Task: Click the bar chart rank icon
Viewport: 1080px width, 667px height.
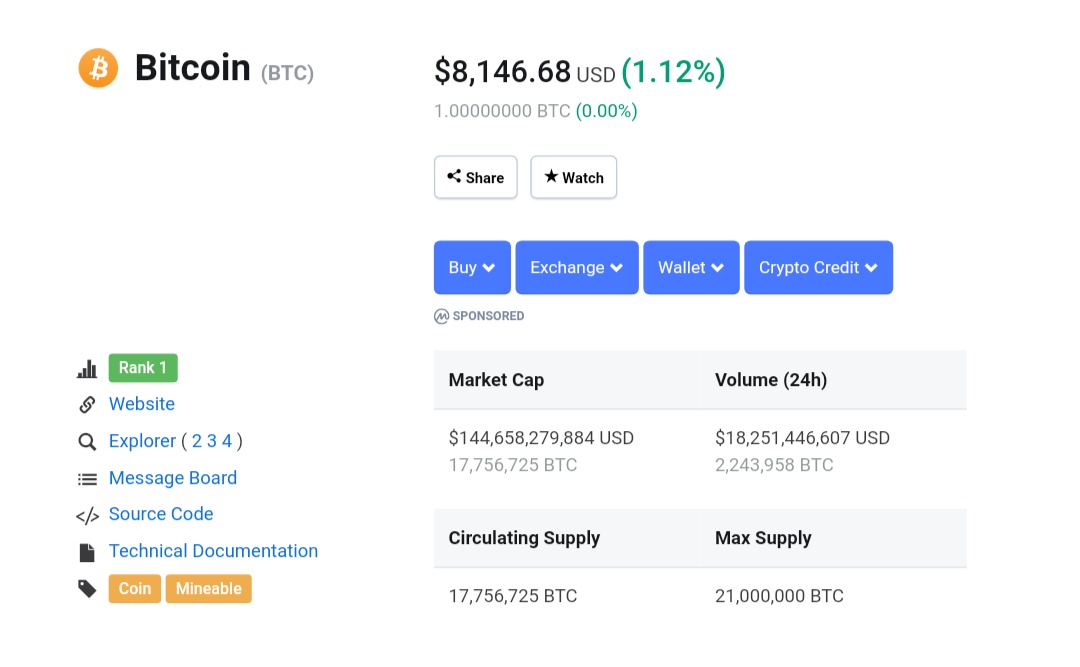Action: 87,369
